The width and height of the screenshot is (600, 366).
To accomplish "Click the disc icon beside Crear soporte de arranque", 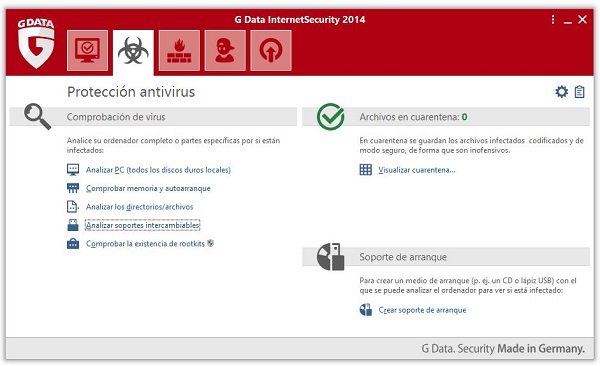I will pyautogui.click(x=365, y=310).
